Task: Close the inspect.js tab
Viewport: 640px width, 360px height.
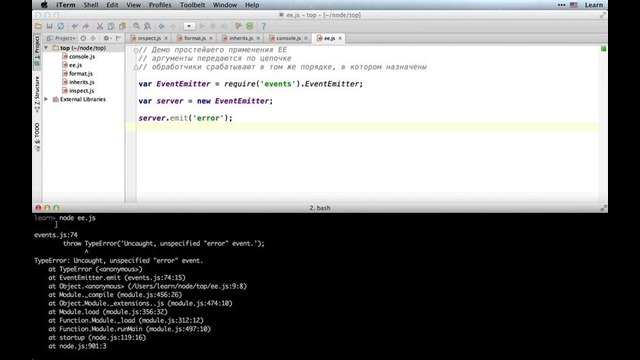Action: pyautogui.click(x=166, y=38)
